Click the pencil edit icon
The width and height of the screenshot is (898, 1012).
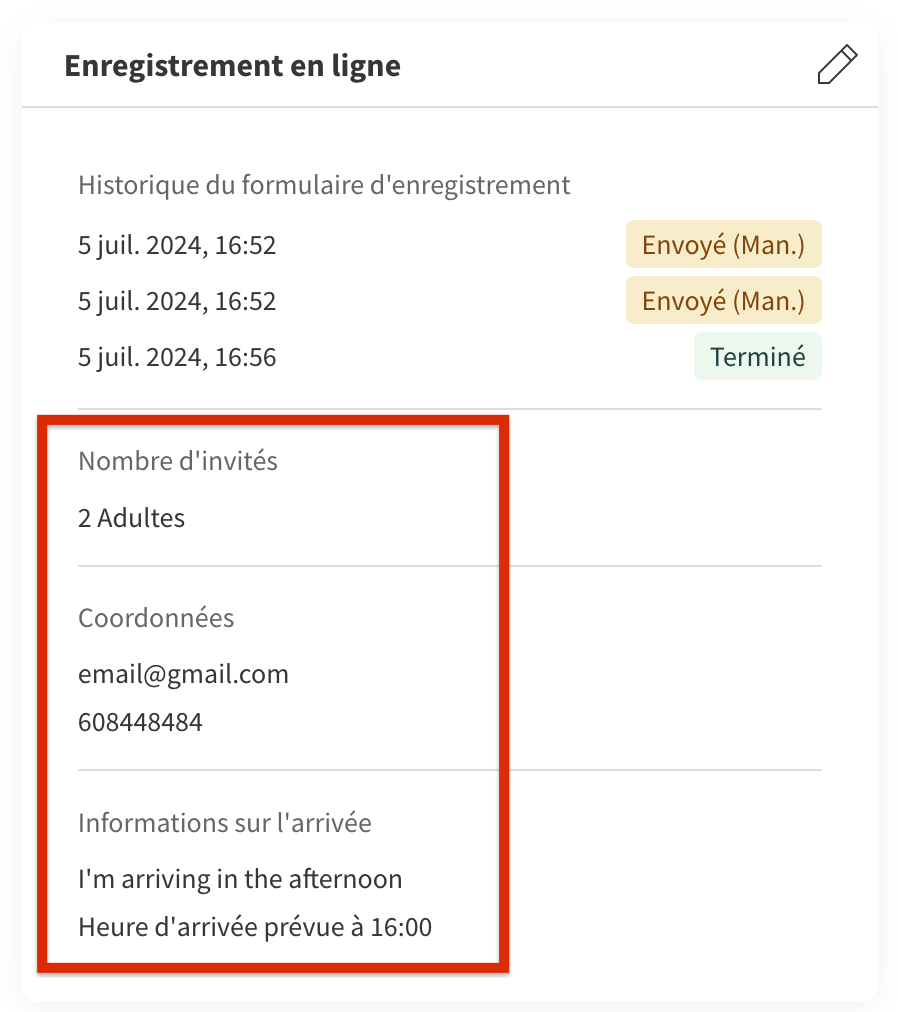click(x=837, y=65)
